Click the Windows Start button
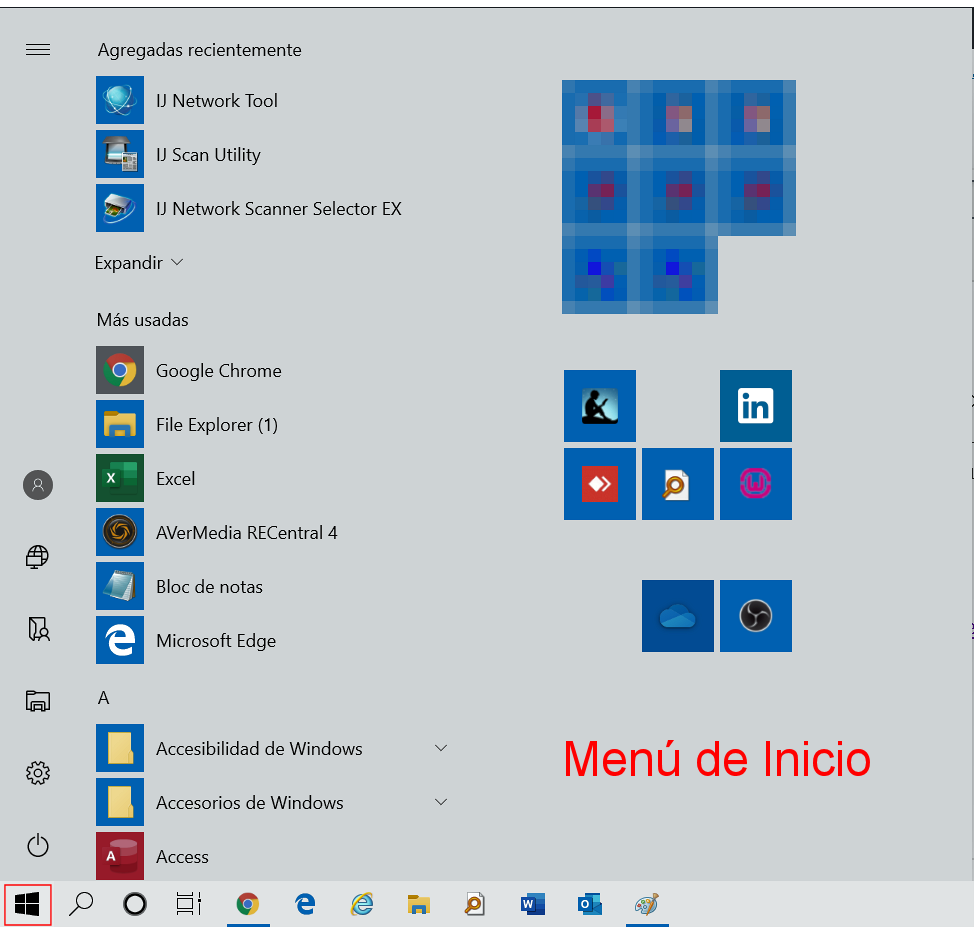 [x=28, y=904]
